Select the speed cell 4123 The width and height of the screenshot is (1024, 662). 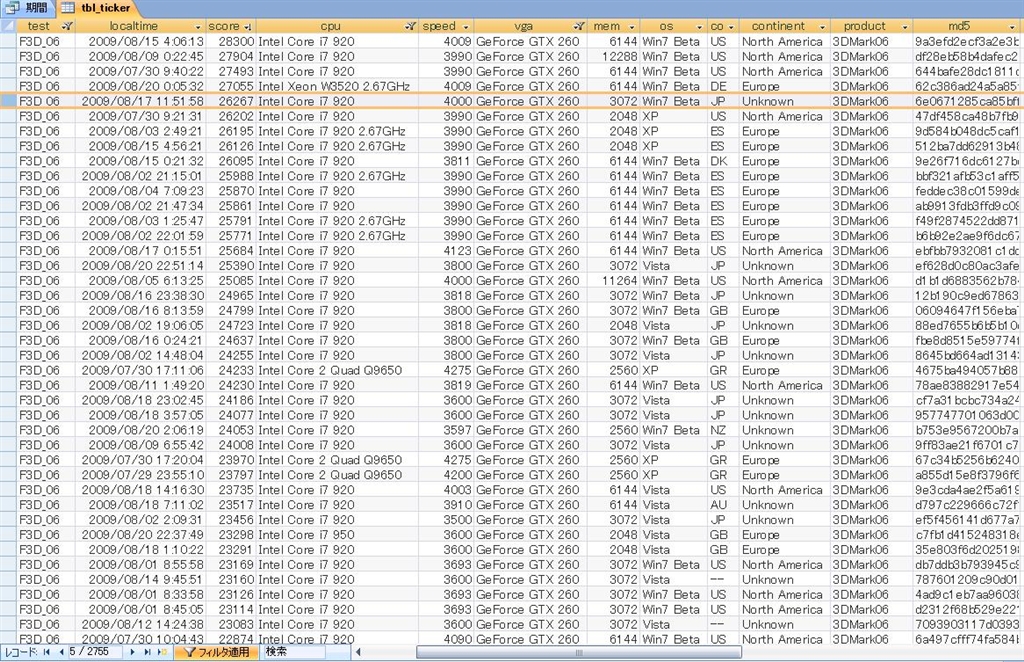(x=446, y=251)
